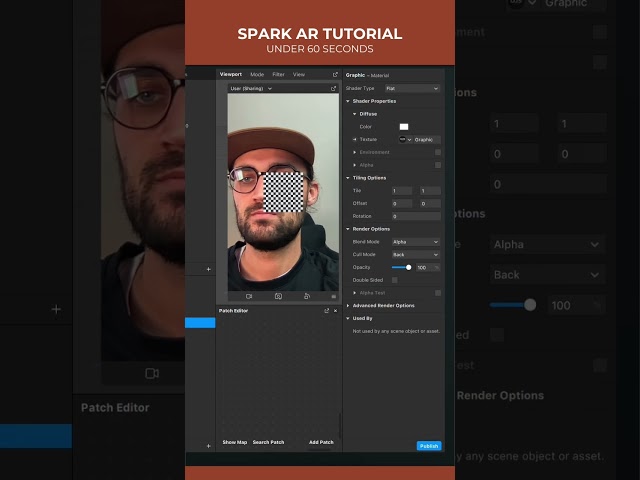
Task: Click Add Patch in Patch Editor
Action: [321, 442]
